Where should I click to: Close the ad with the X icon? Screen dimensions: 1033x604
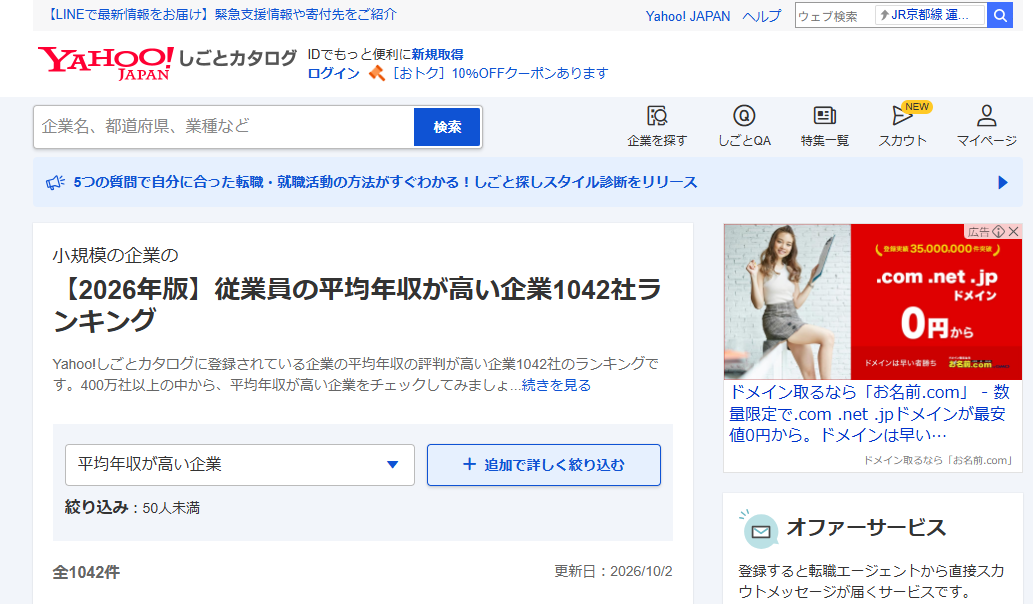click(x=1014, y=231)
